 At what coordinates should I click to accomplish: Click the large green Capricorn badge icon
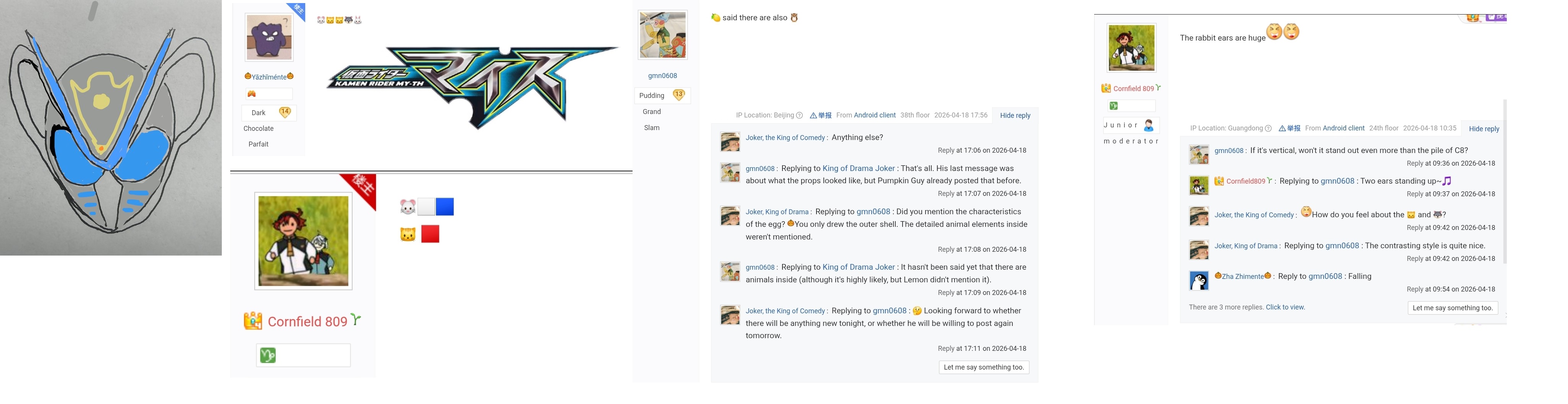coord(268,355)
